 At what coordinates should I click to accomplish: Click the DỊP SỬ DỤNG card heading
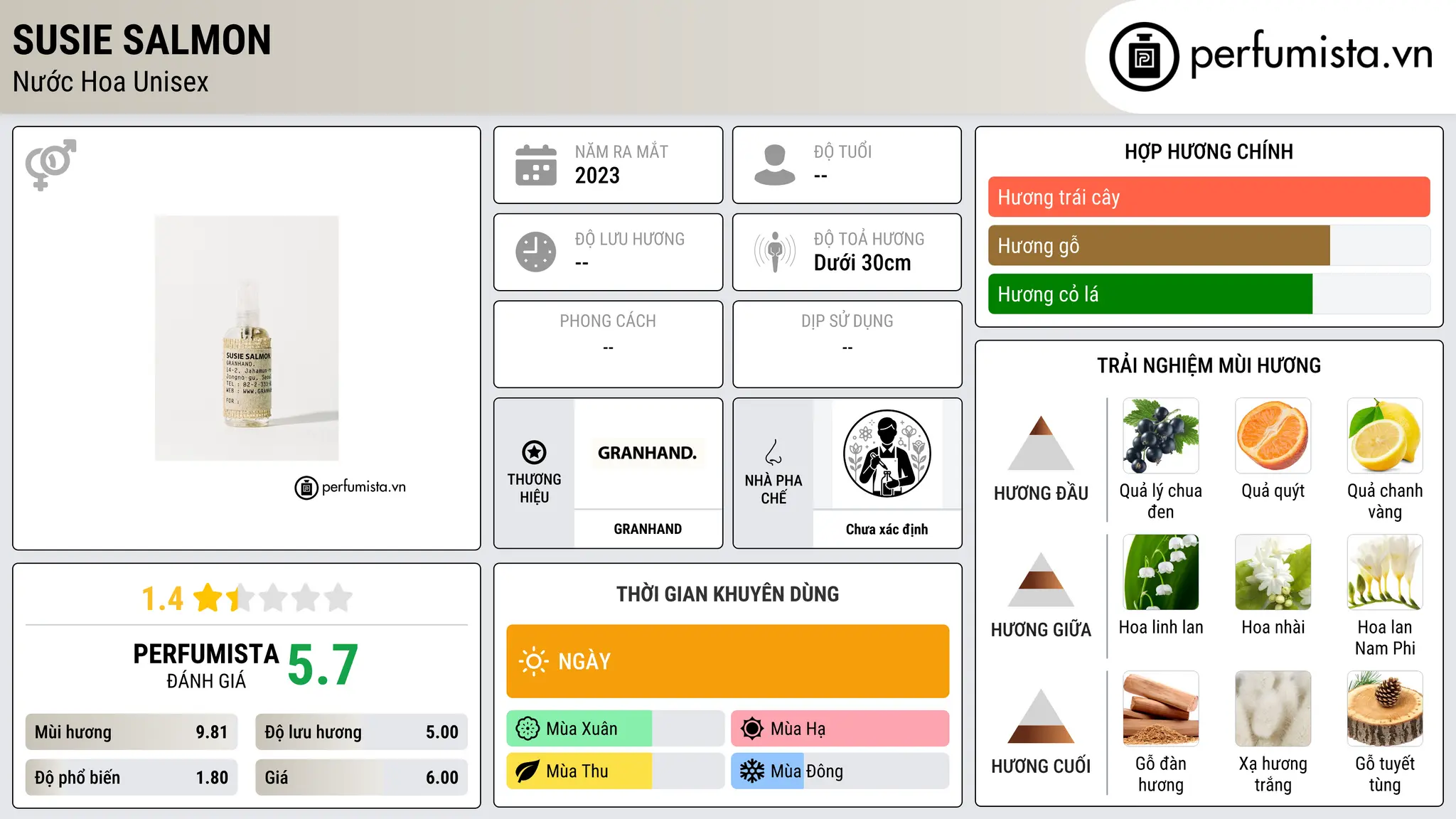(847, 321)
